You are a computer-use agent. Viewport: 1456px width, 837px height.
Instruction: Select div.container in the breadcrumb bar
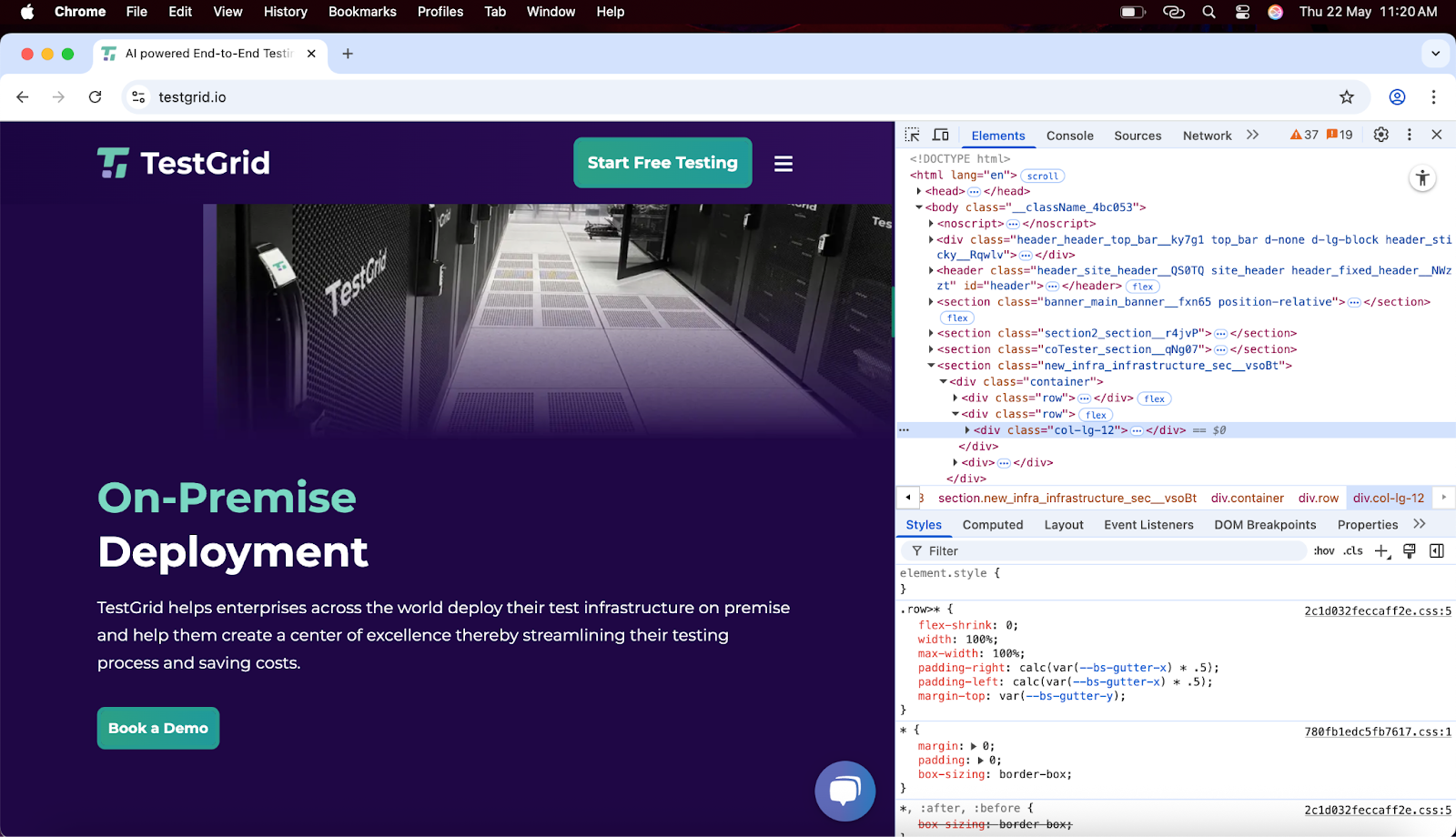[1247, 499]
